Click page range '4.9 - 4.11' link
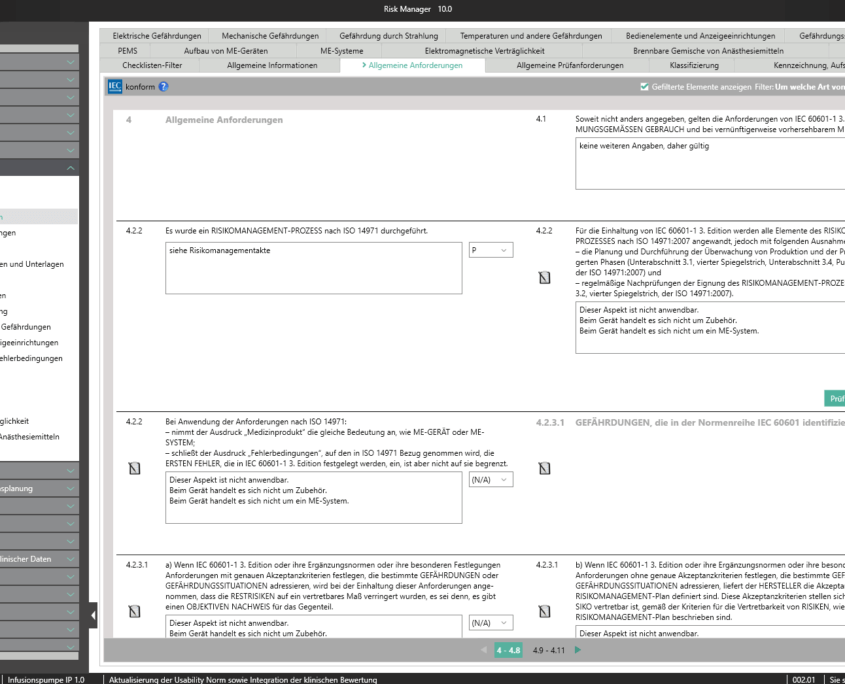Viewport: 845px width, 684px height. [551, 650]
